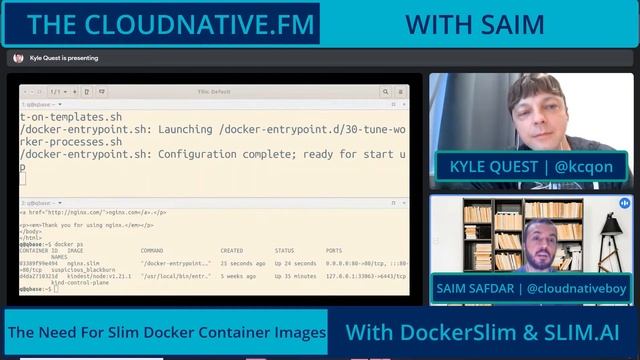The height and width of the screenshot is (360, 640).
Task: Add terminal down in Tilix header
Action: tap(102, 92)
